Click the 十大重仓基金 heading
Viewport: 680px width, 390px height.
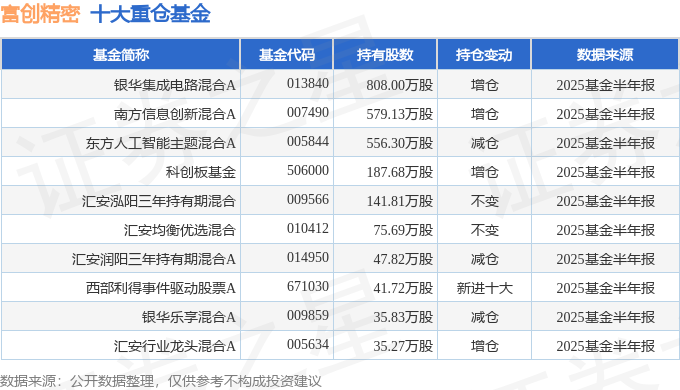pyautogui.click(x=150, y=14)
